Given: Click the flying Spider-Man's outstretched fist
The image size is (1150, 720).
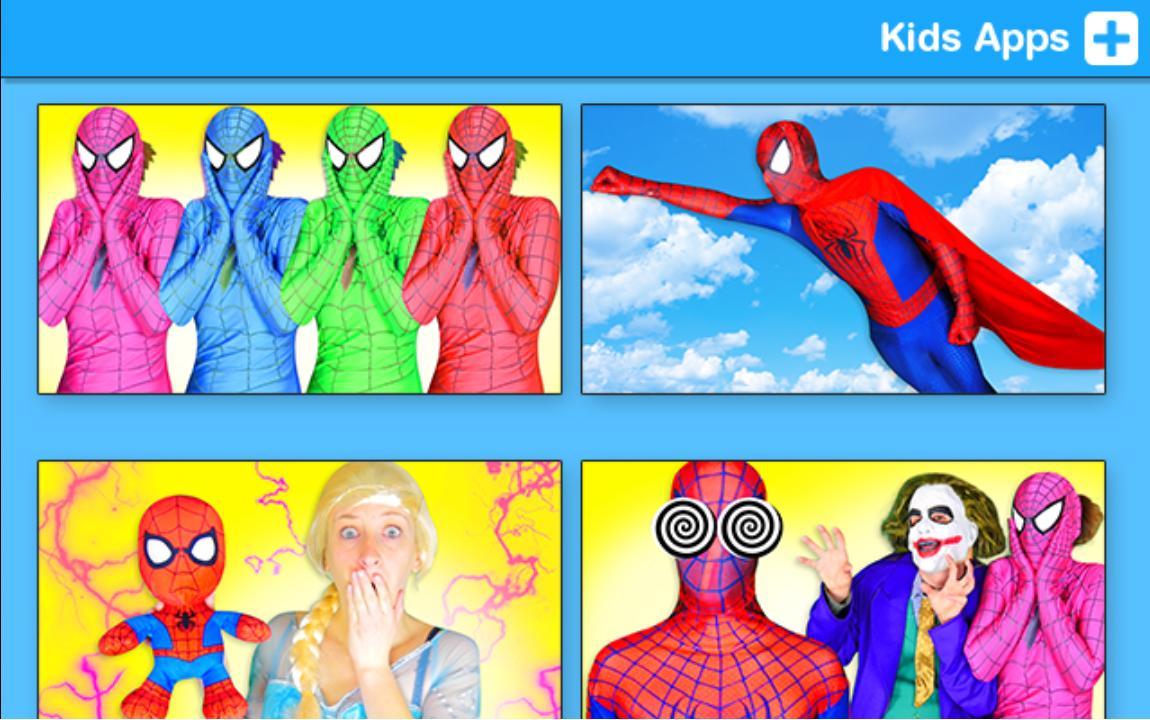Looking at the screenshot, I should click(x=612, y=182).
